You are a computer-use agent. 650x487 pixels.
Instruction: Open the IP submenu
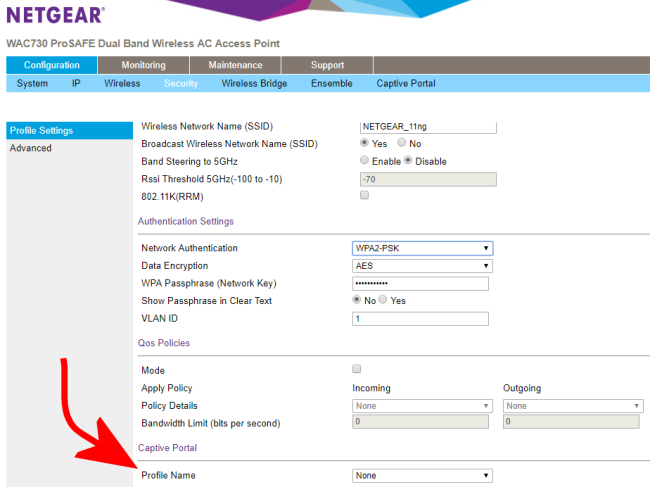coord(76,83)
